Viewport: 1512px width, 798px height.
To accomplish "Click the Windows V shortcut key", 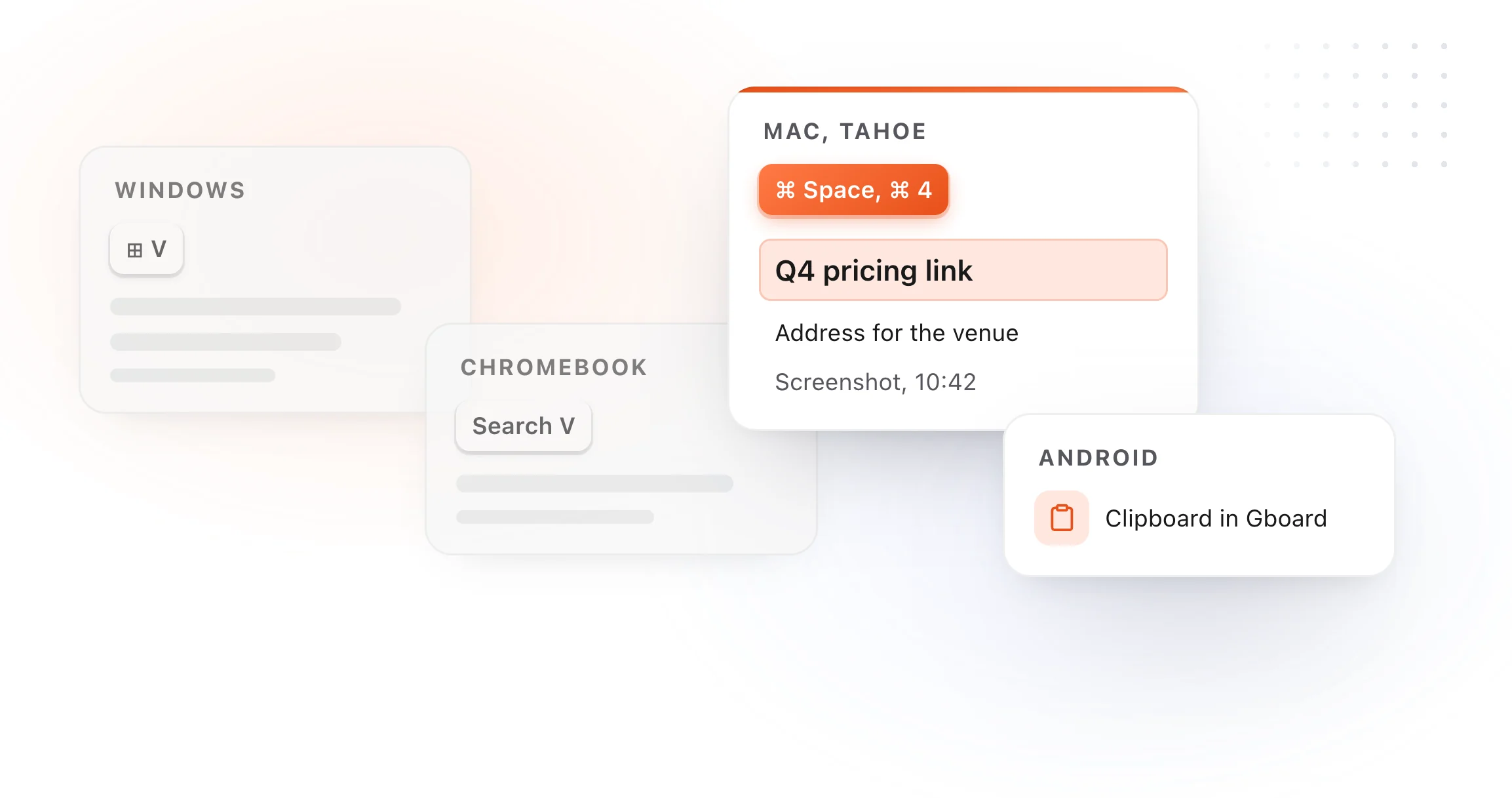I will point(146,249).
